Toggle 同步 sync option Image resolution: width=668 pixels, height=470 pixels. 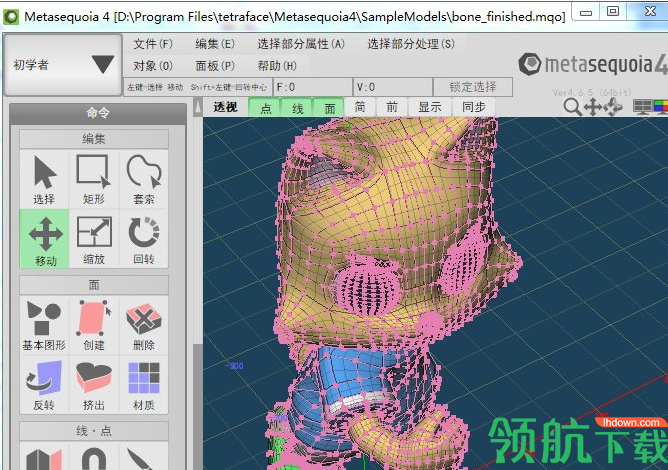tap(474, 107)
